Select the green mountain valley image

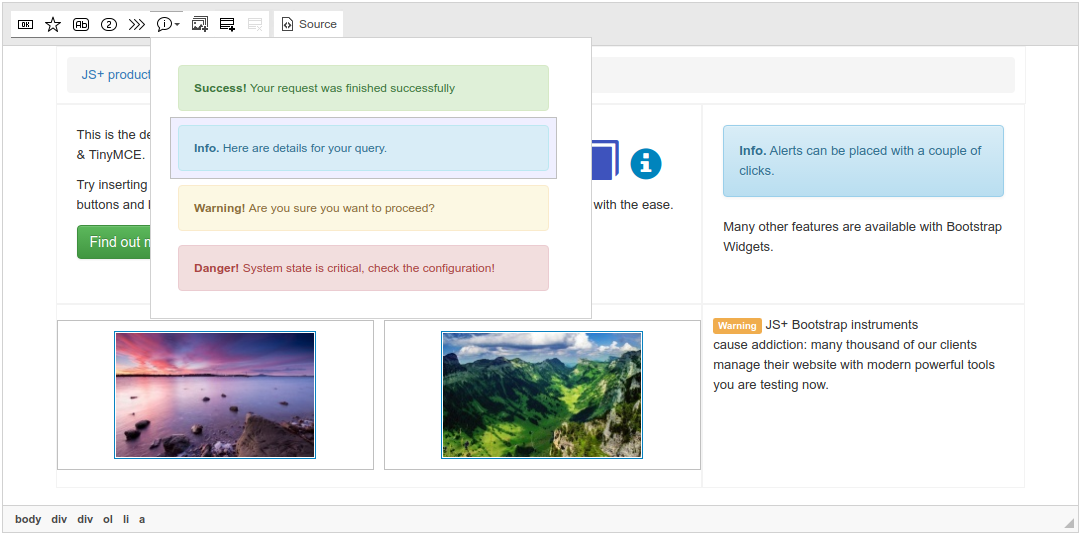(542, 395)
